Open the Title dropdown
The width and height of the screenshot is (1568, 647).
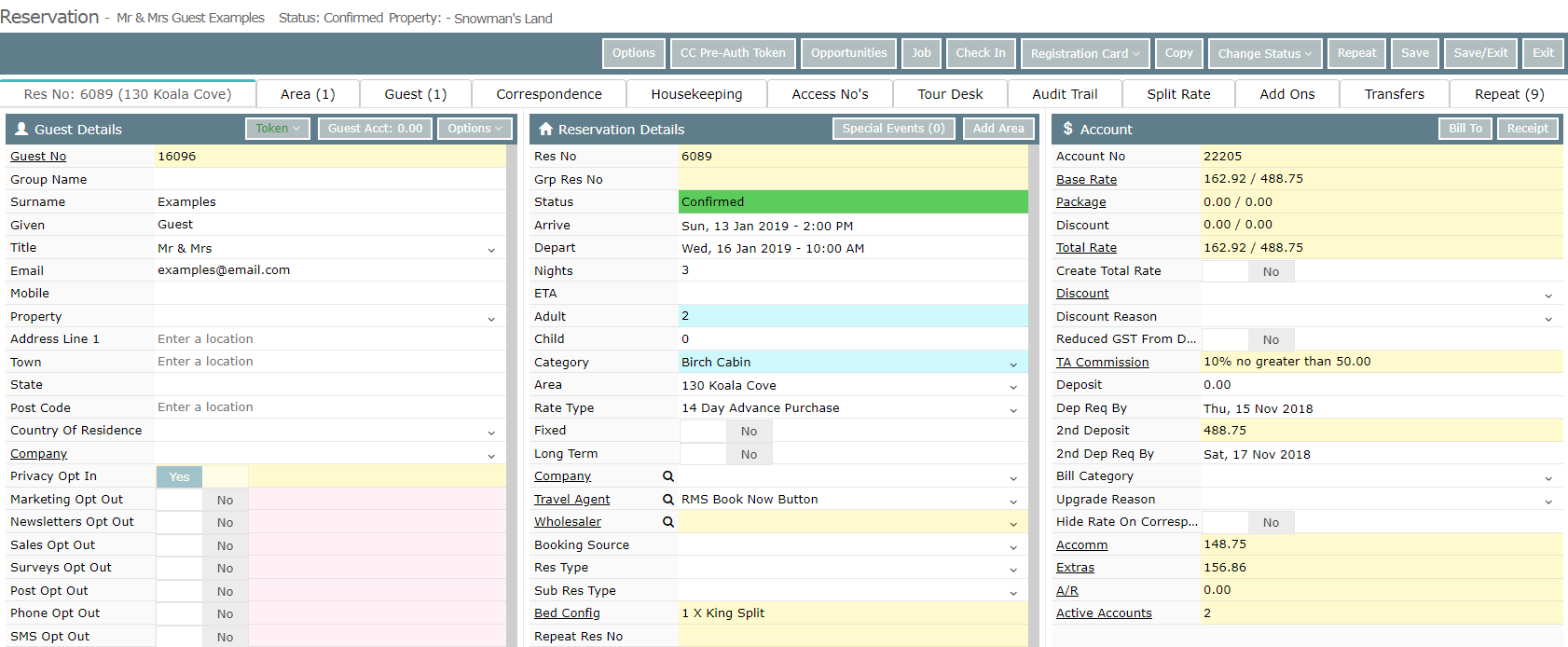(491, 250)
